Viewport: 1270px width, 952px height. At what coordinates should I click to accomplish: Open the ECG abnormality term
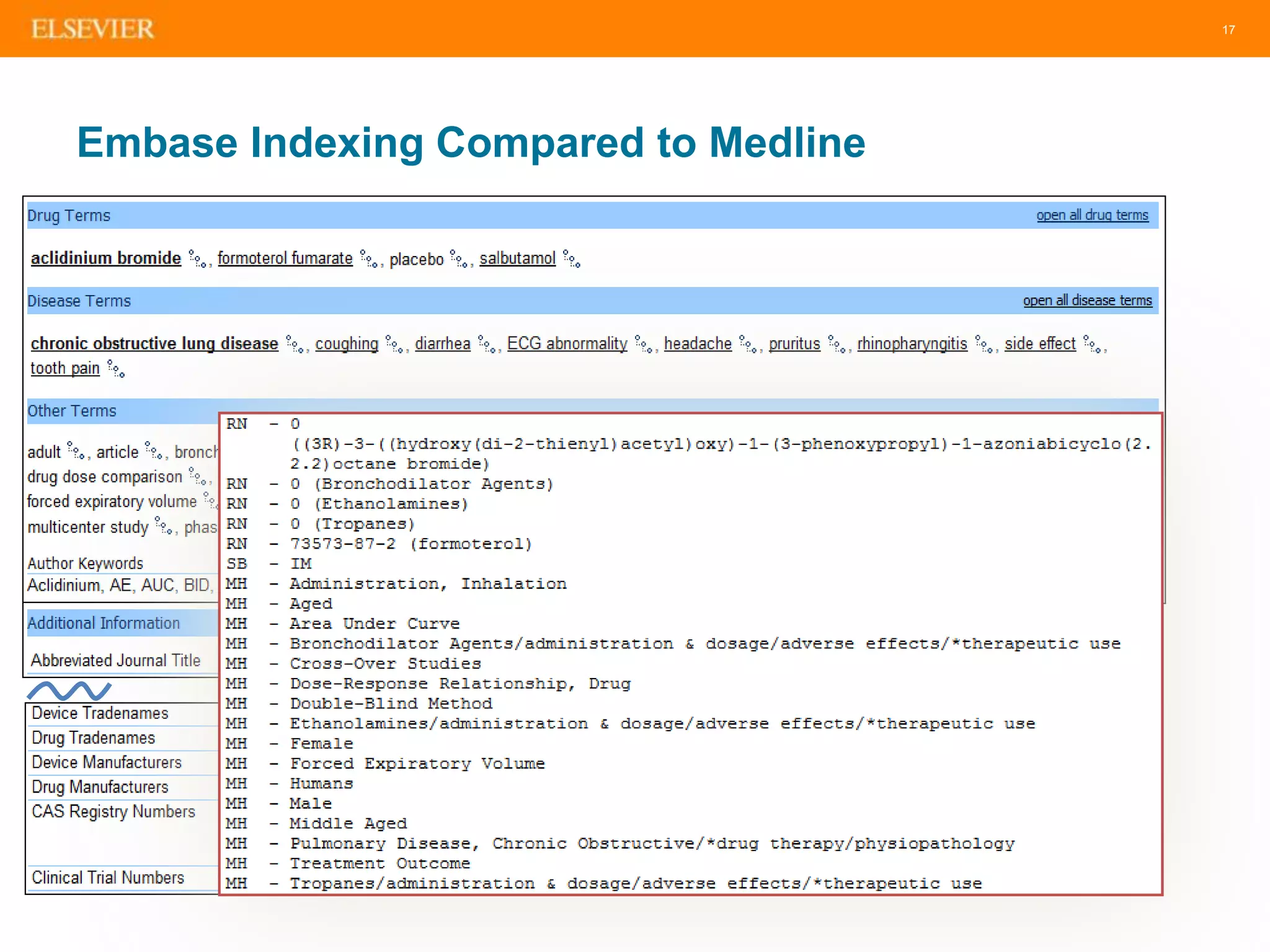point(567,343)
